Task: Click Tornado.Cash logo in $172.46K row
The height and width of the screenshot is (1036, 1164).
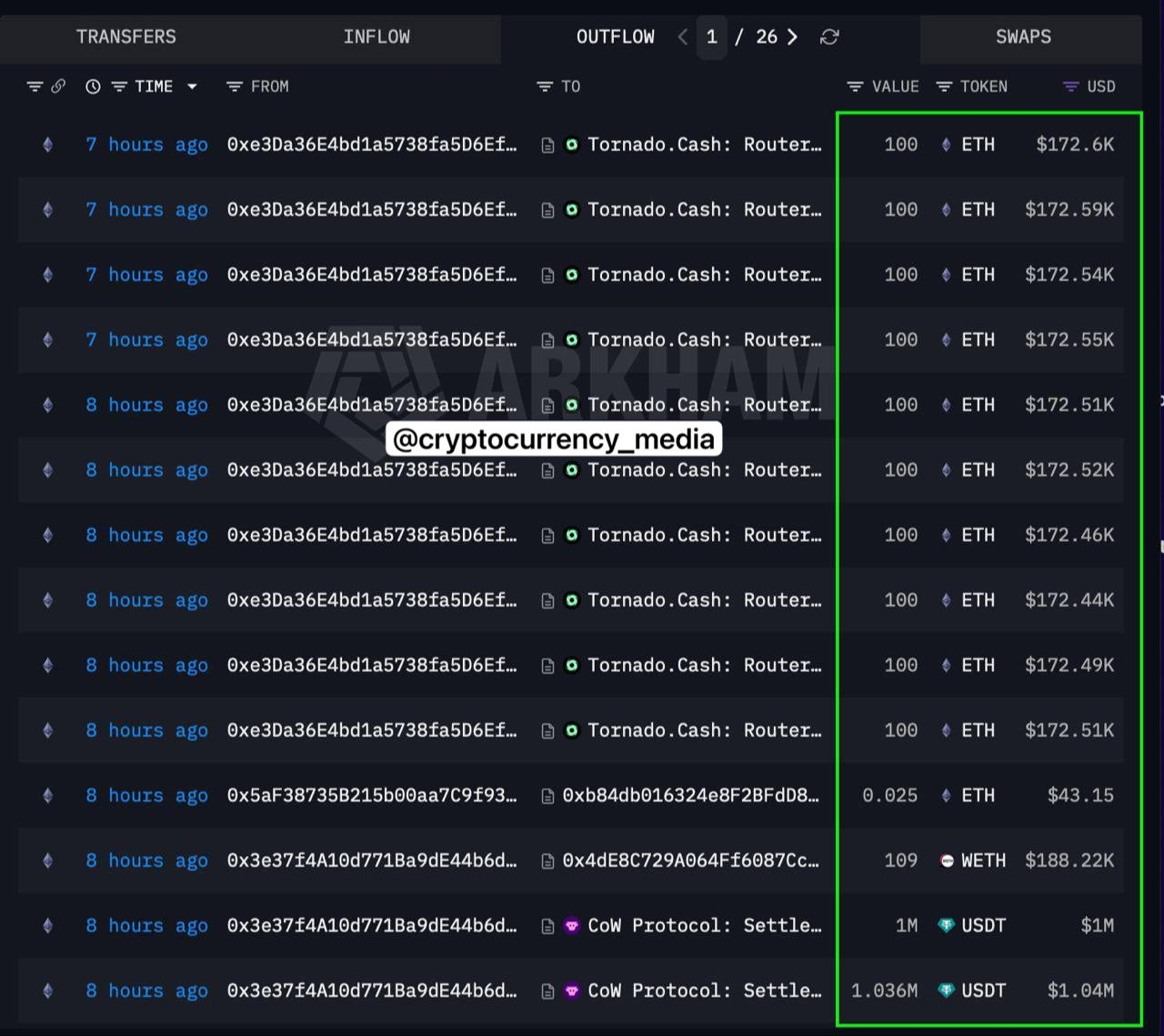Action: click(572, 536)
